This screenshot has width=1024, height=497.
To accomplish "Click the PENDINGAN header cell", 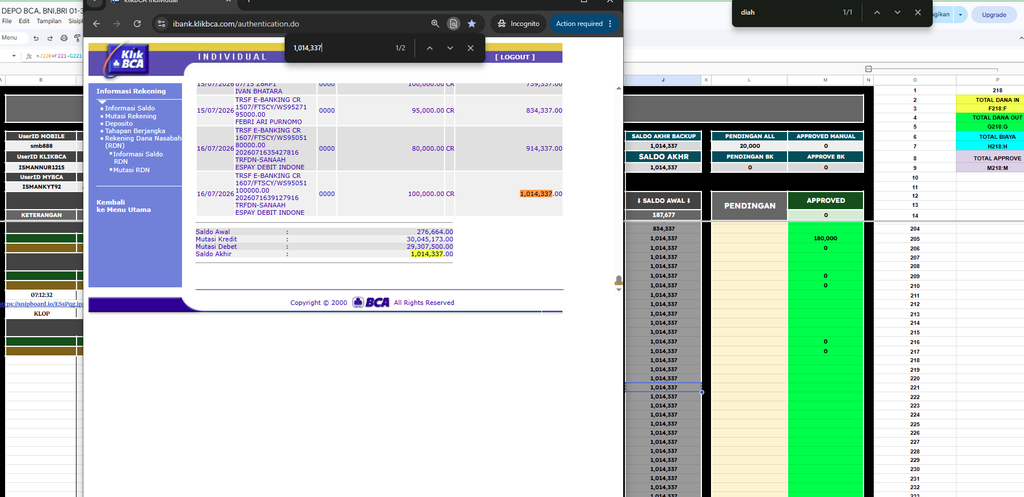I will click(x=749, y=205).
